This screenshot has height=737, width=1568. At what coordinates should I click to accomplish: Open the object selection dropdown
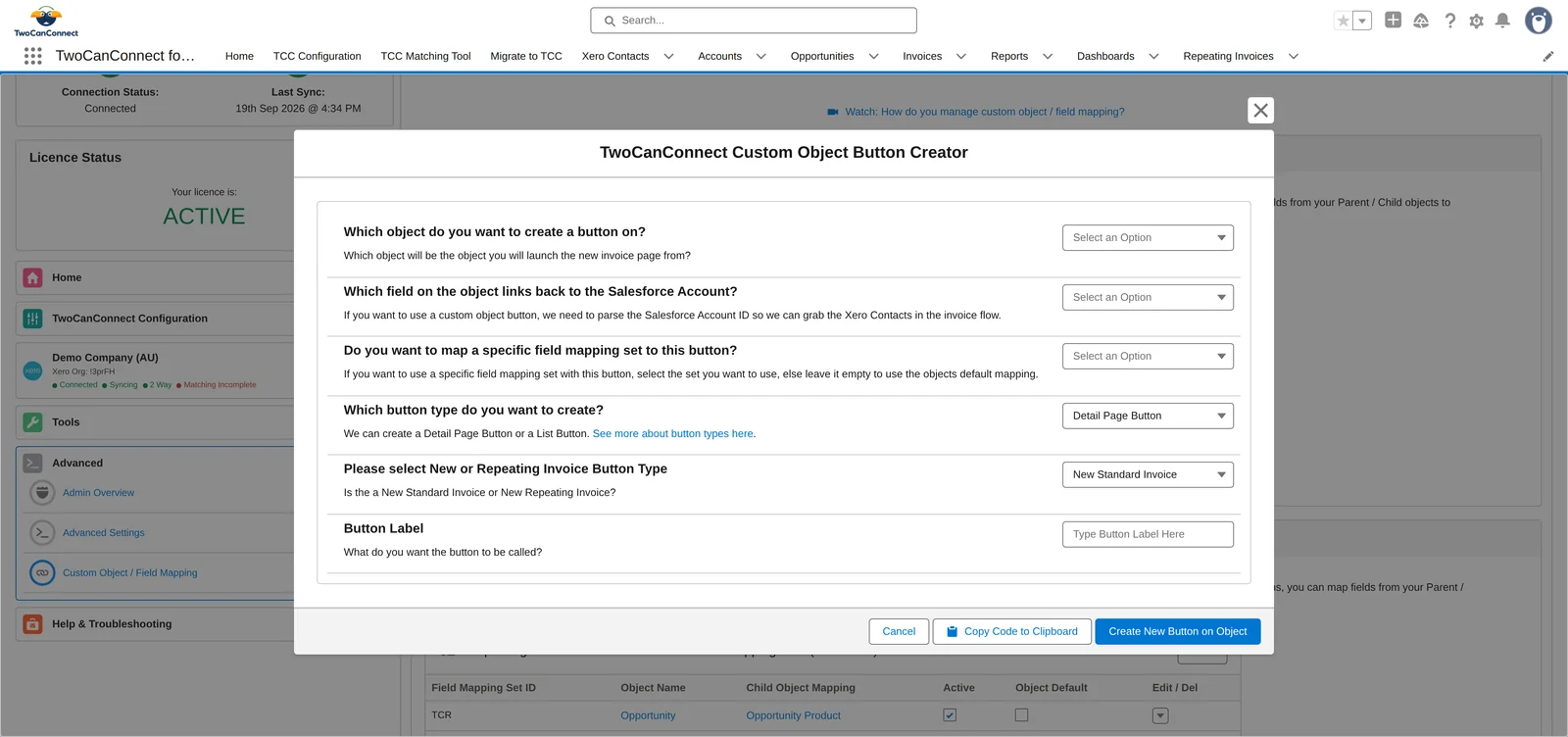coord(1148,238)
